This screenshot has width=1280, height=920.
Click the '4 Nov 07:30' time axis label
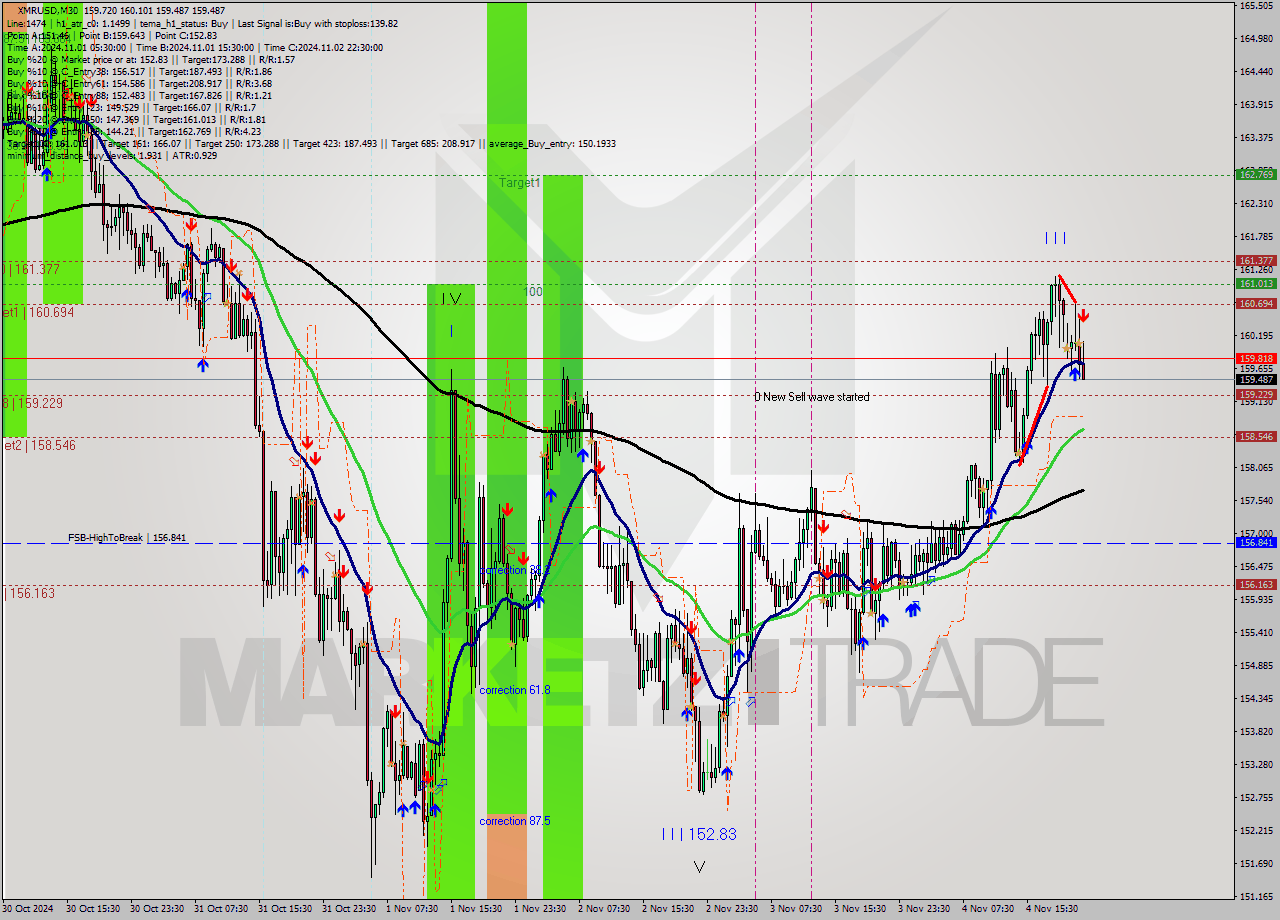988,909
